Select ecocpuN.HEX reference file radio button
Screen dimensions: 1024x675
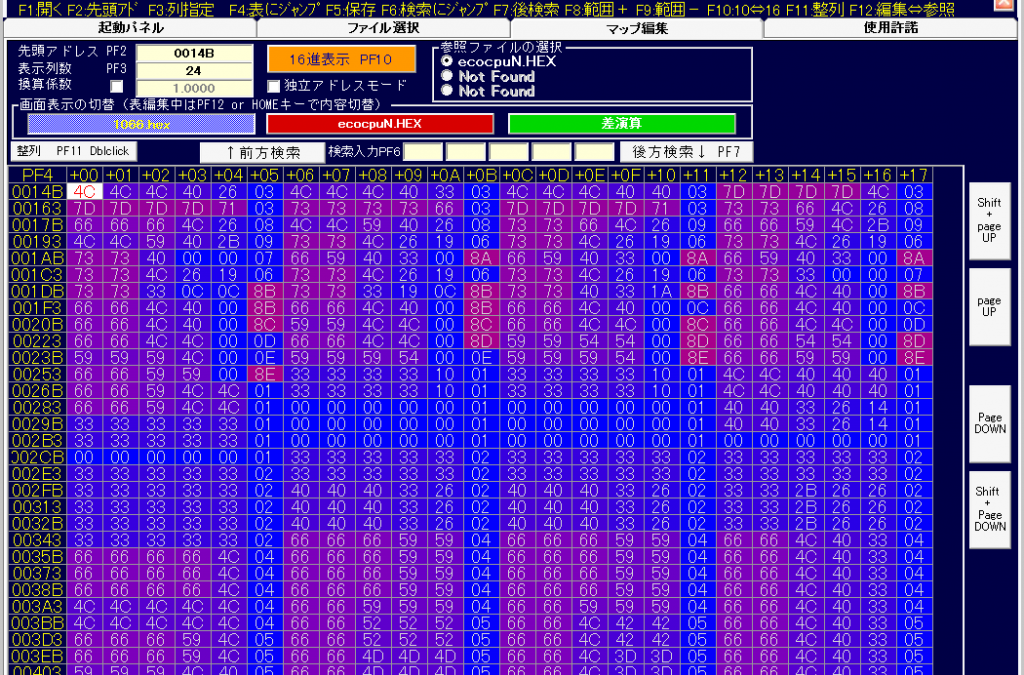447,61
